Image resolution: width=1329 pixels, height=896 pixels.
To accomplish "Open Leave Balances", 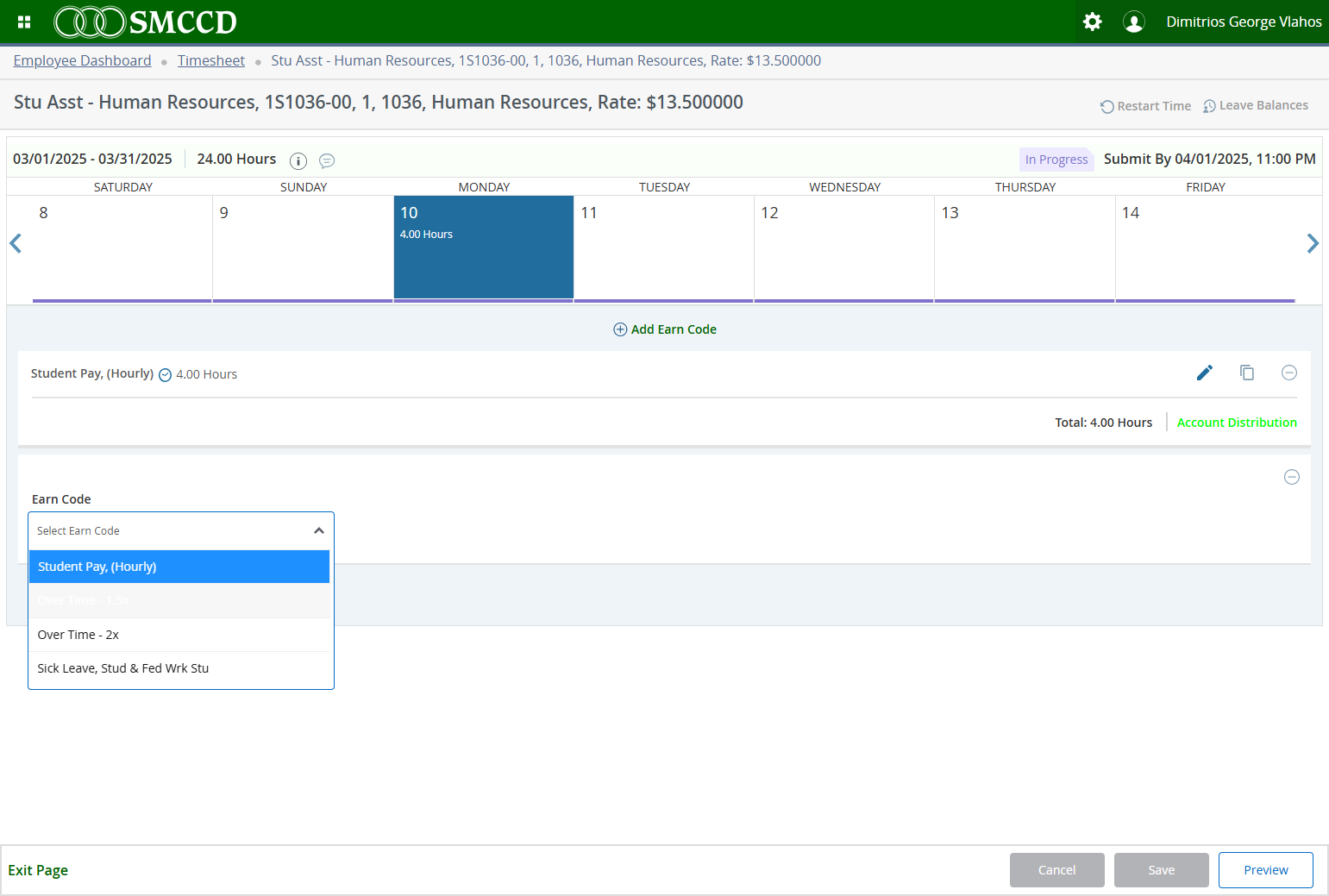I will click(x=1256, y=105).
